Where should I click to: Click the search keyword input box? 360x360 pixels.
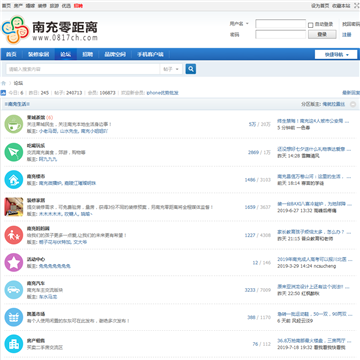pos(83,69)
